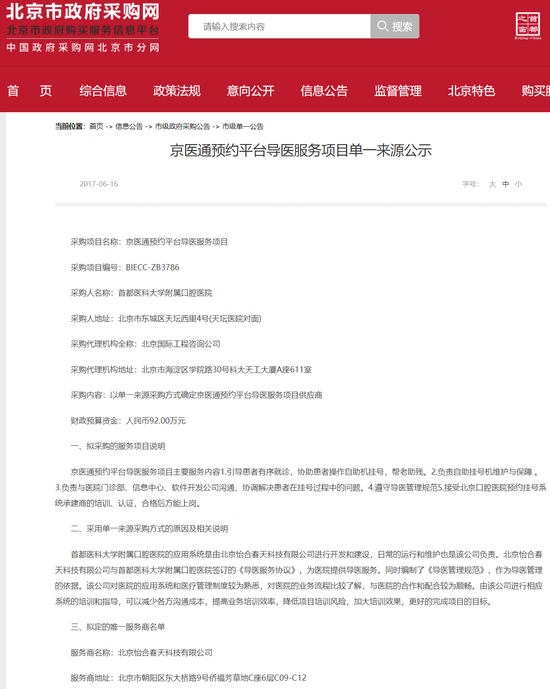Click the 采购内容 line
Image resolution: width=550 pixels, height=689 pixels.
pos(196,395)
